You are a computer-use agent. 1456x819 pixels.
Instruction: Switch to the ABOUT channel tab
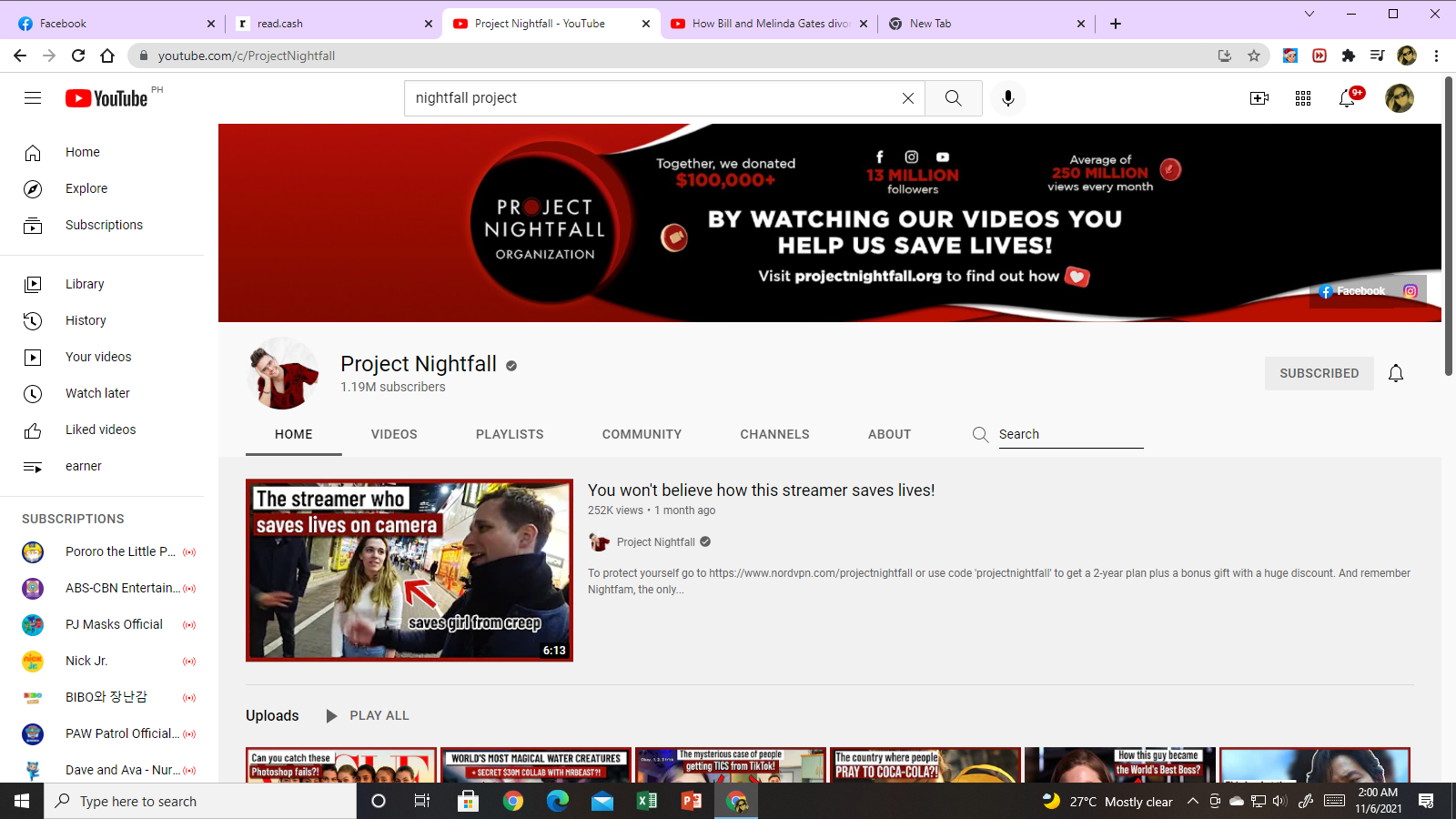pyautogui.click(x=889, y=434)
